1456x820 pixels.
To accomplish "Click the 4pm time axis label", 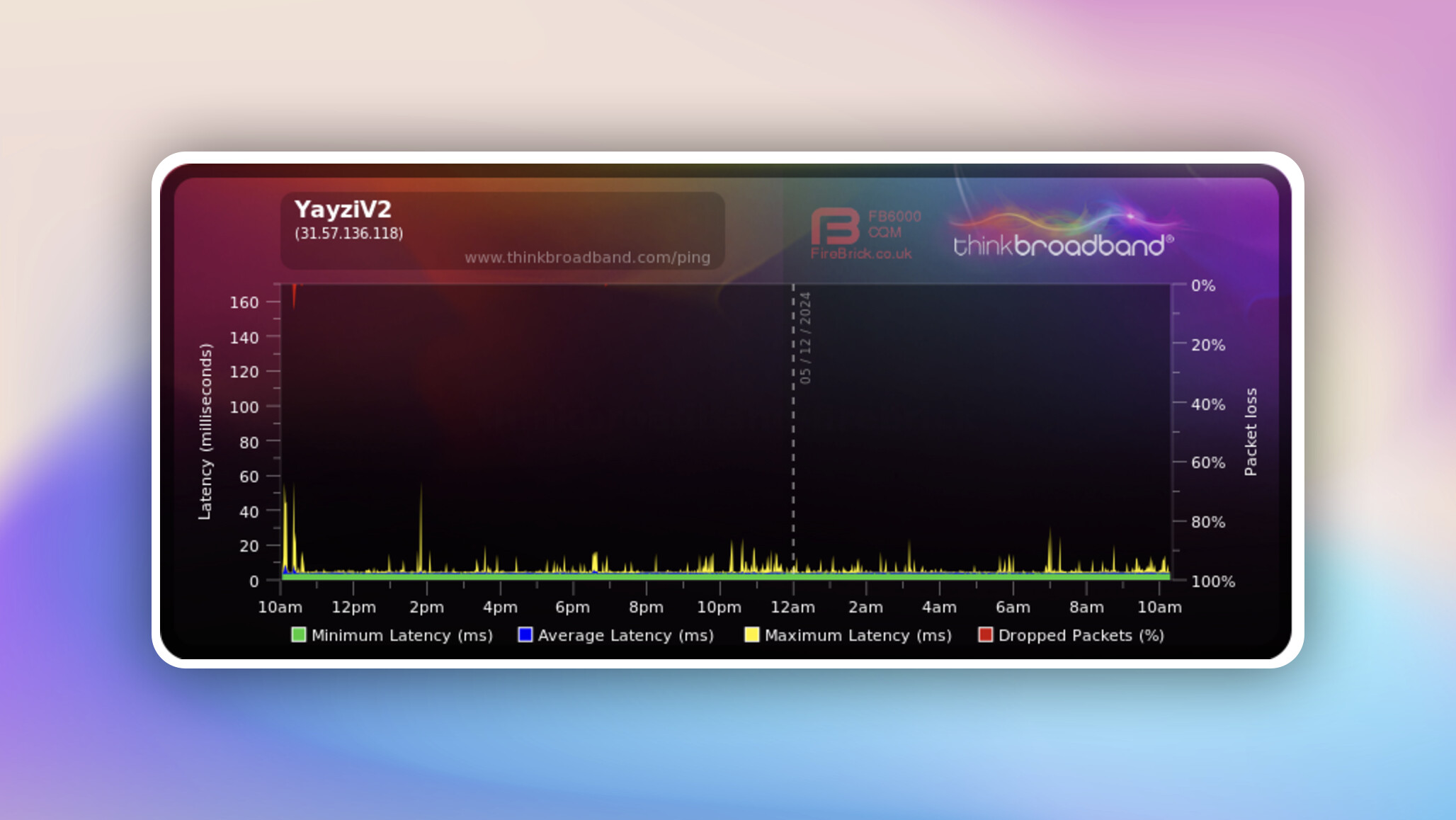I will pos(500,607).
